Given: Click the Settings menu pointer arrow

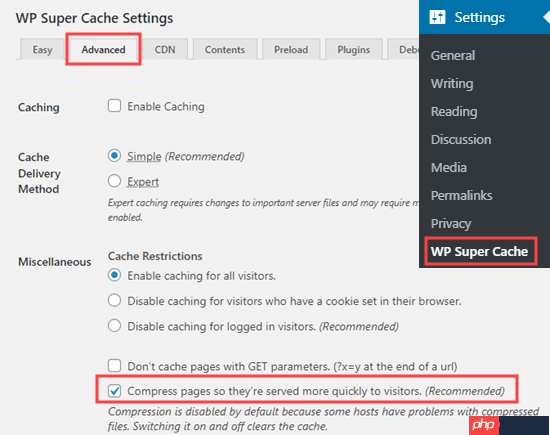Looking at the screenshot, I should click(546, 17).
